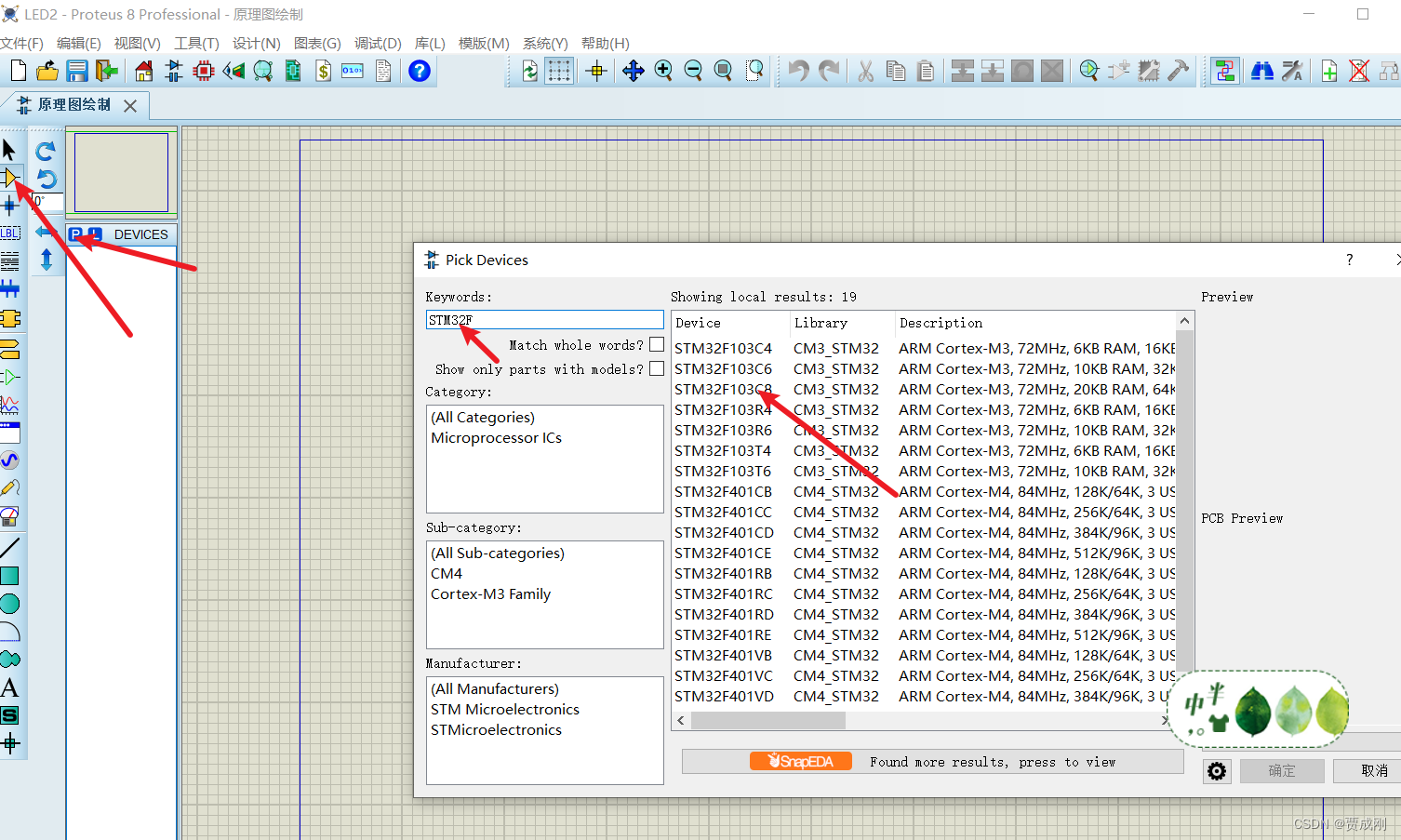Click Pick Devices help question mark
Screen dimensions: 1401x840
click(x=1349, y=260)
